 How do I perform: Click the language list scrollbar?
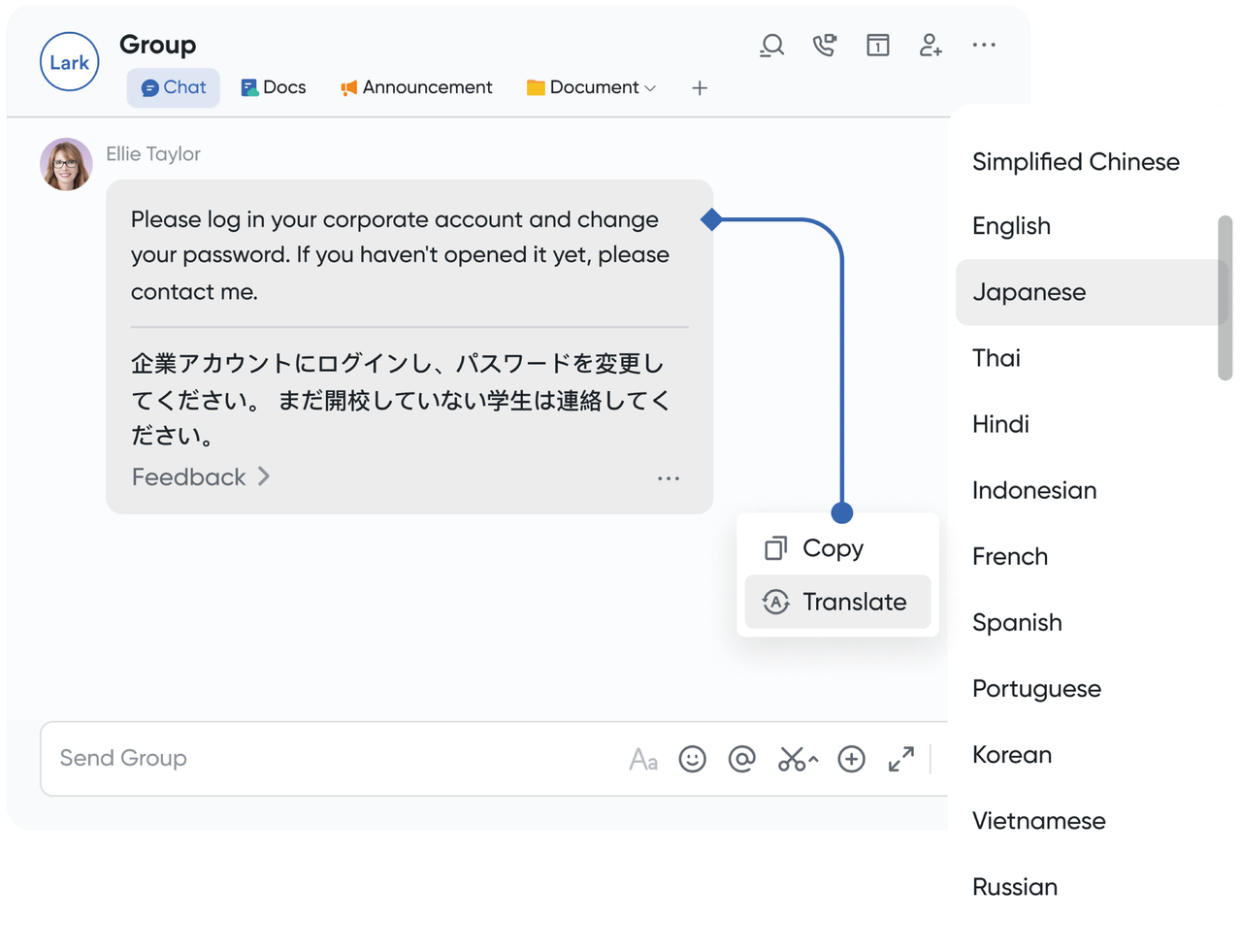1225,297
